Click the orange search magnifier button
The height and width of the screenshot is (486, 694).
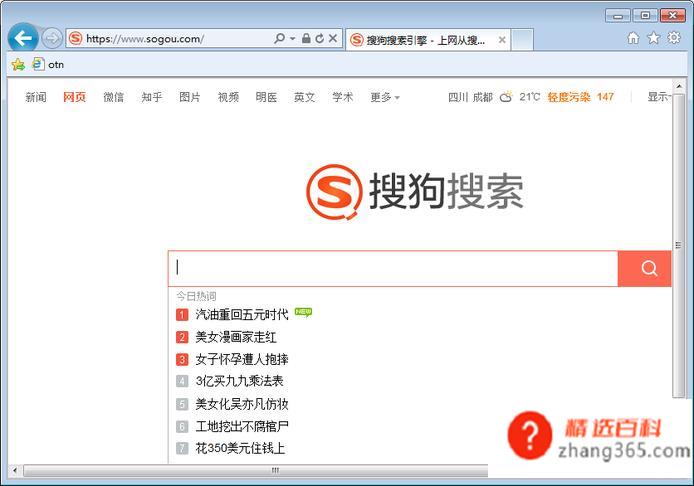tap(644, 268)
